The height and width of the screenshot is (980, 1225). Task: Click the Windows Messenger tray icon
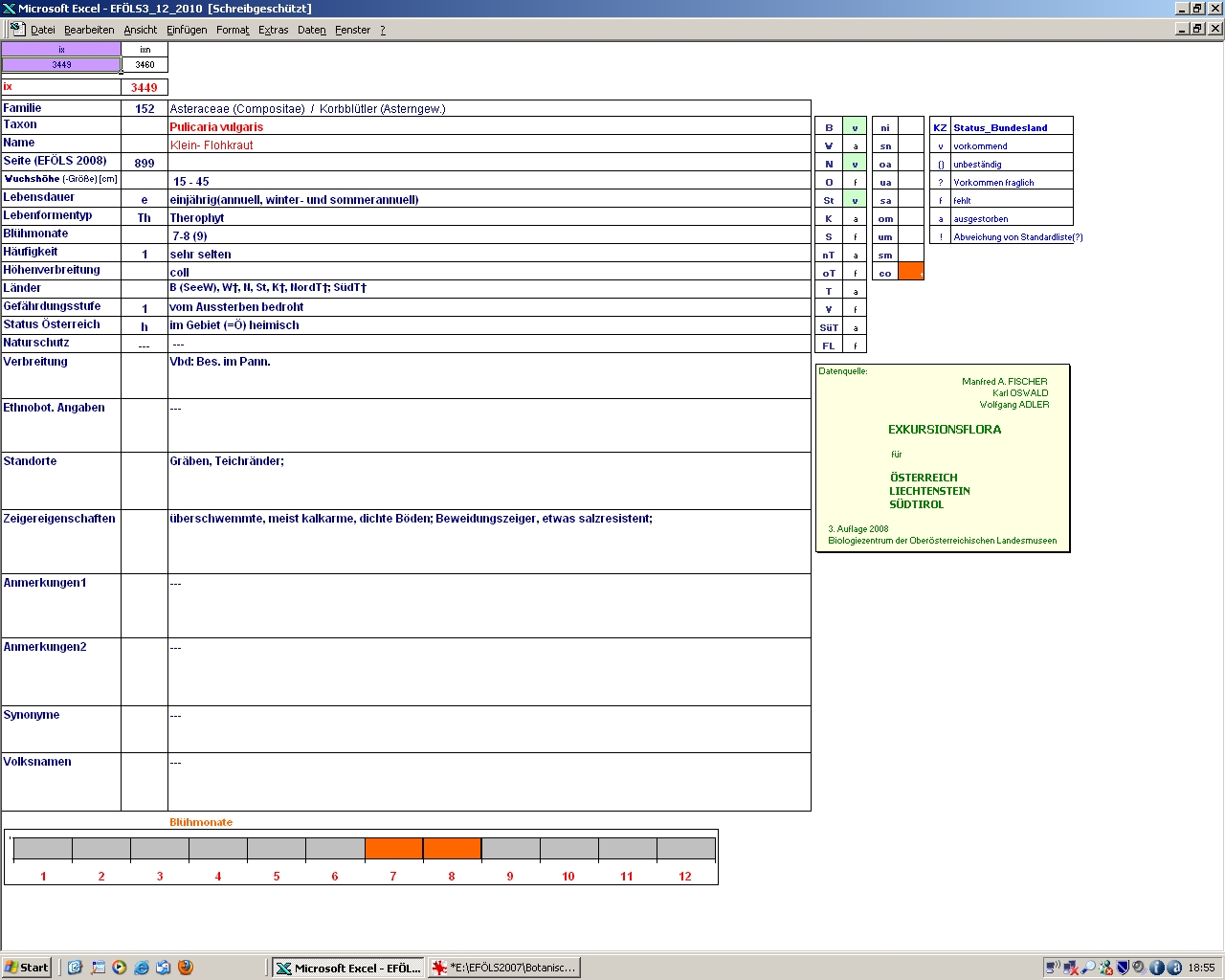[1105, 968]
